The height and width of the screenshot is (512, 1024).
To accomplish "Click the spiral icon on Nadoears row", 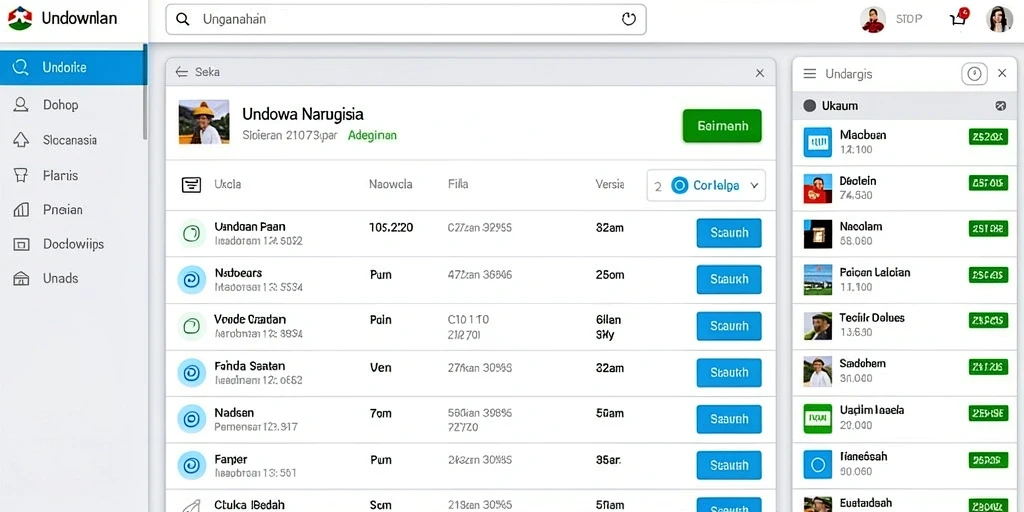I will (x=191, y=280).
